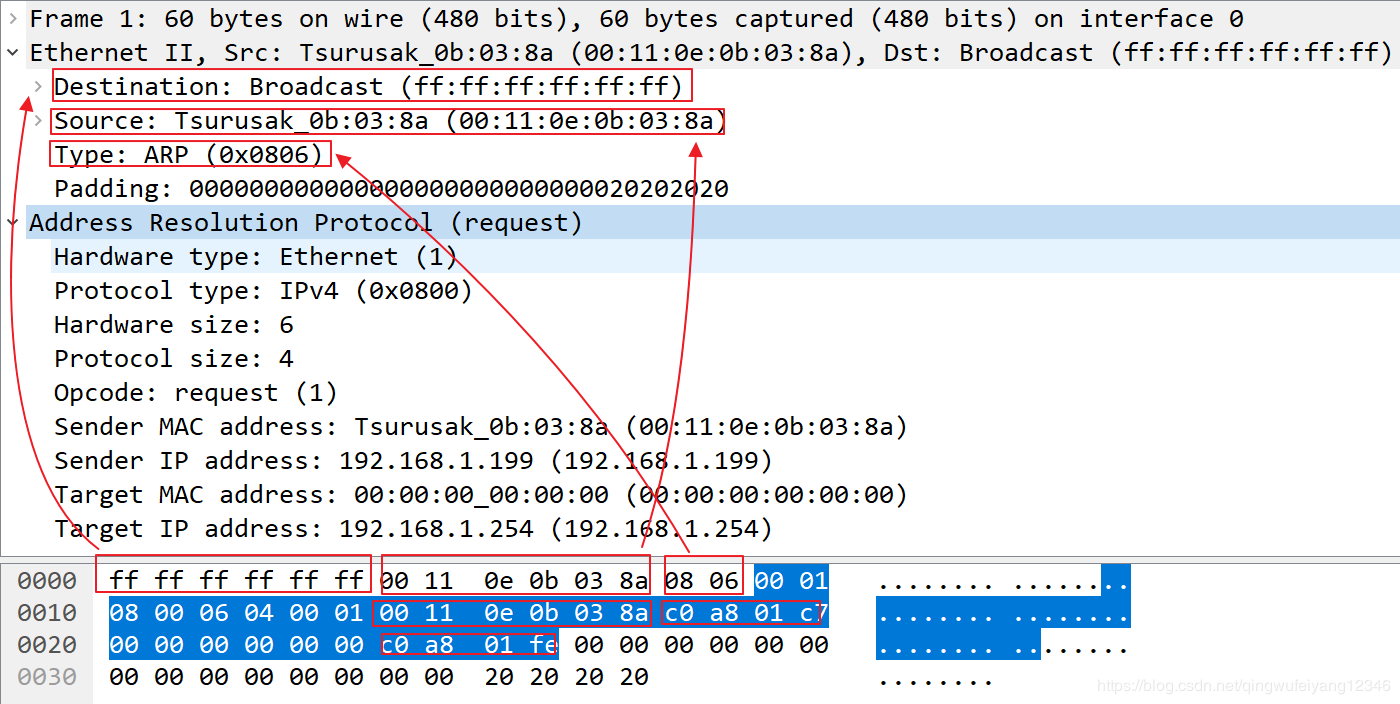The width and height of the screenshot is (1400, 704).
Task: Expand the Source: Tsurusak field arrow
Action: (x=38, y=121)
